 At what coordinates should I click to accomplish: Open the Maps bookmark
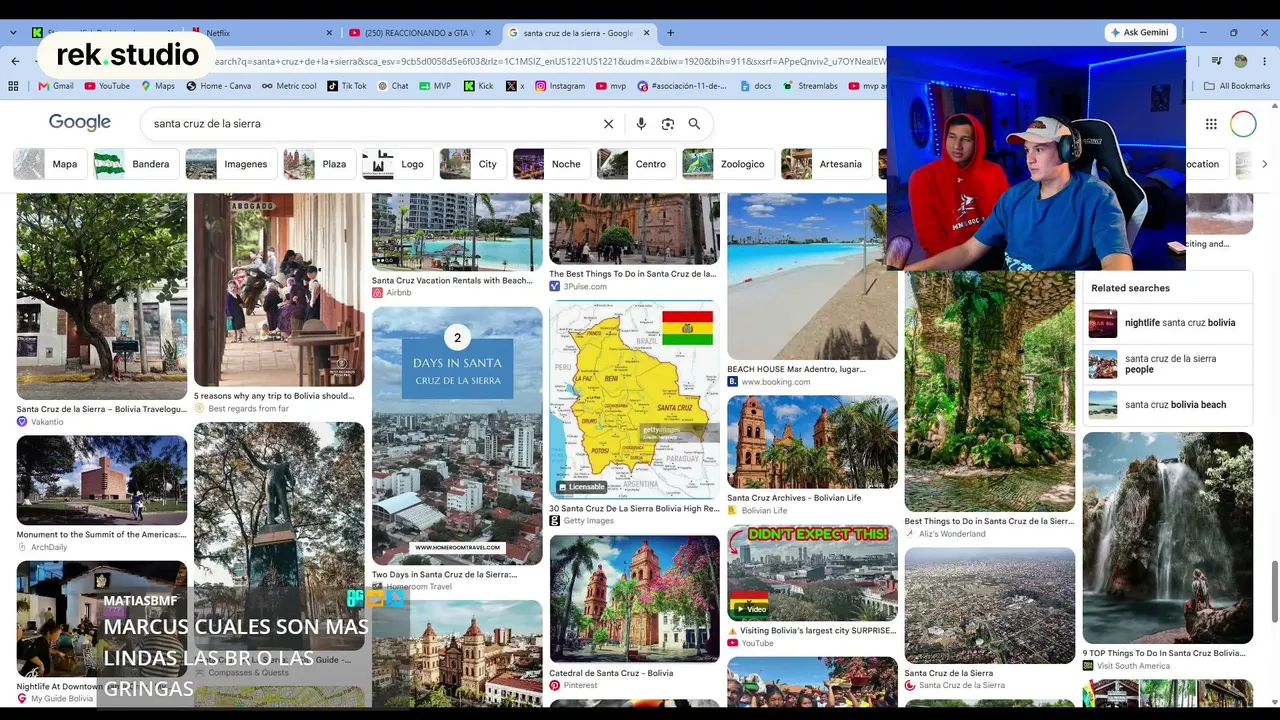(x=158, y=86)
